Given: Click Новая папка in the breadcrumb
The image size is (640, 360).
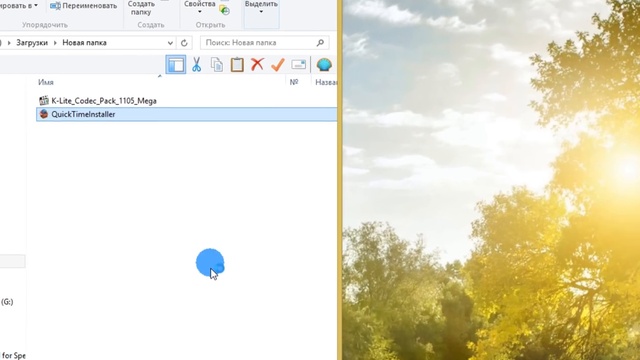Looking at the screenshot, I should point(84,42).
